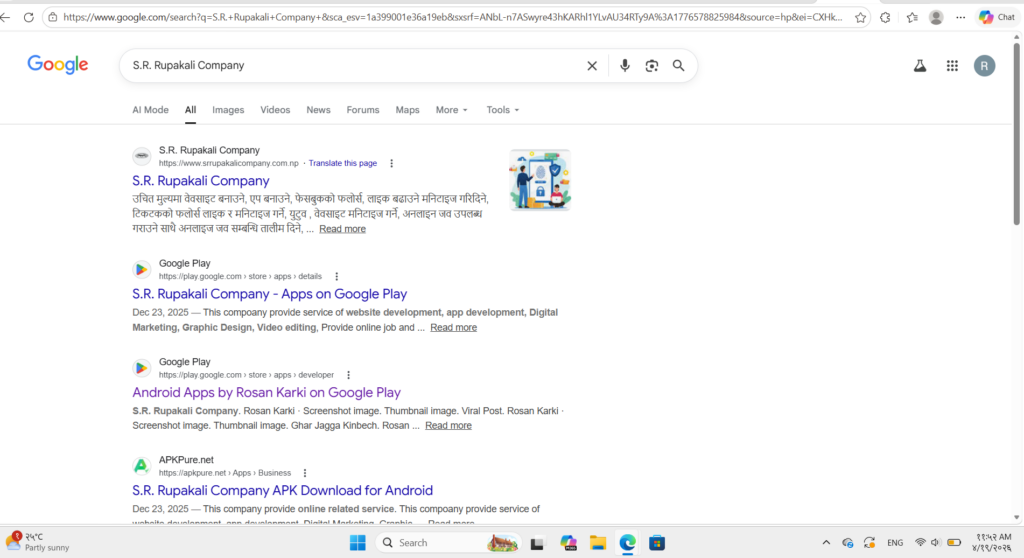Open File Explorer from the taskbar
Viewport: 1024px width, 558px height.
pos(598,543)
